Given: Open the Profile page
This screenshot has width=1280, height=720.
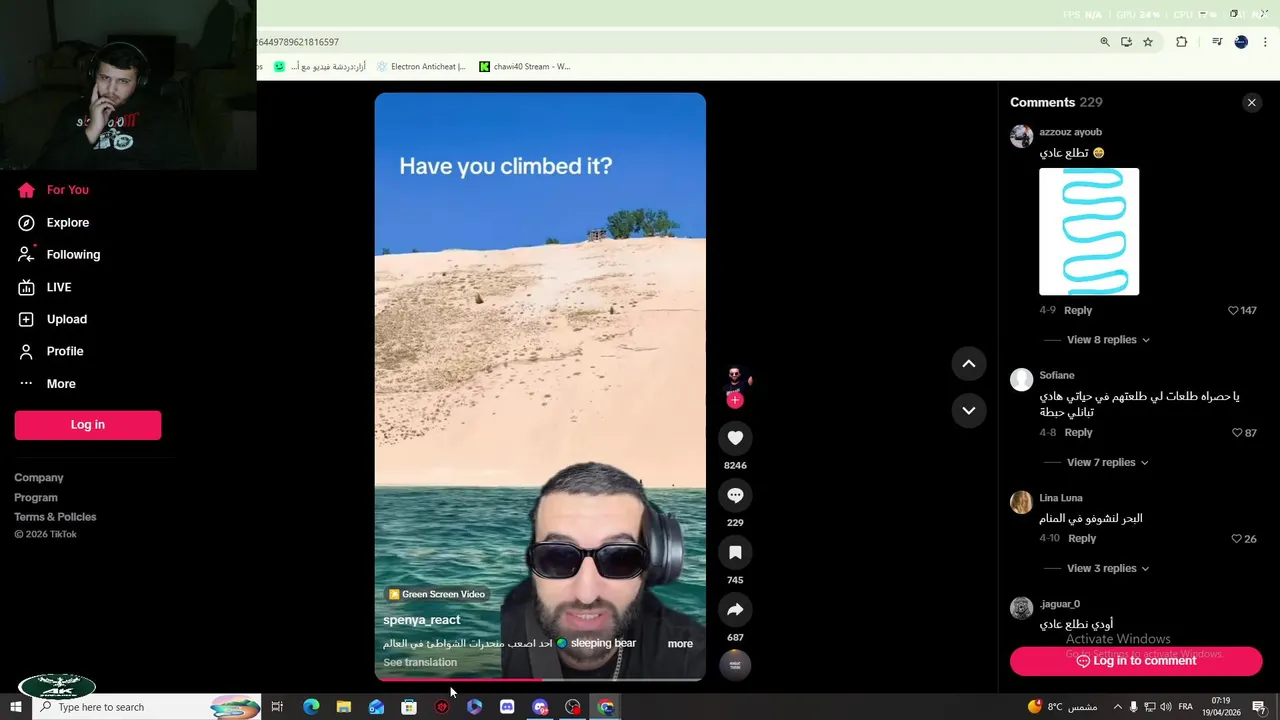Looking at the screenshot, I should 64,351.
